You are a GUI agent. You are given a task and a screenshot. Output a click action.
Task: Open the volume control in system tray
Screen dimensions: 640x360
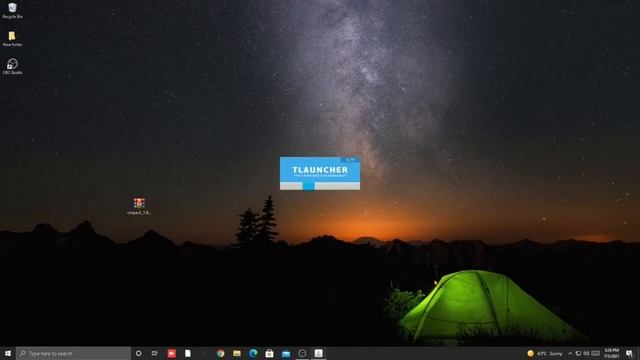coord(587,353)
